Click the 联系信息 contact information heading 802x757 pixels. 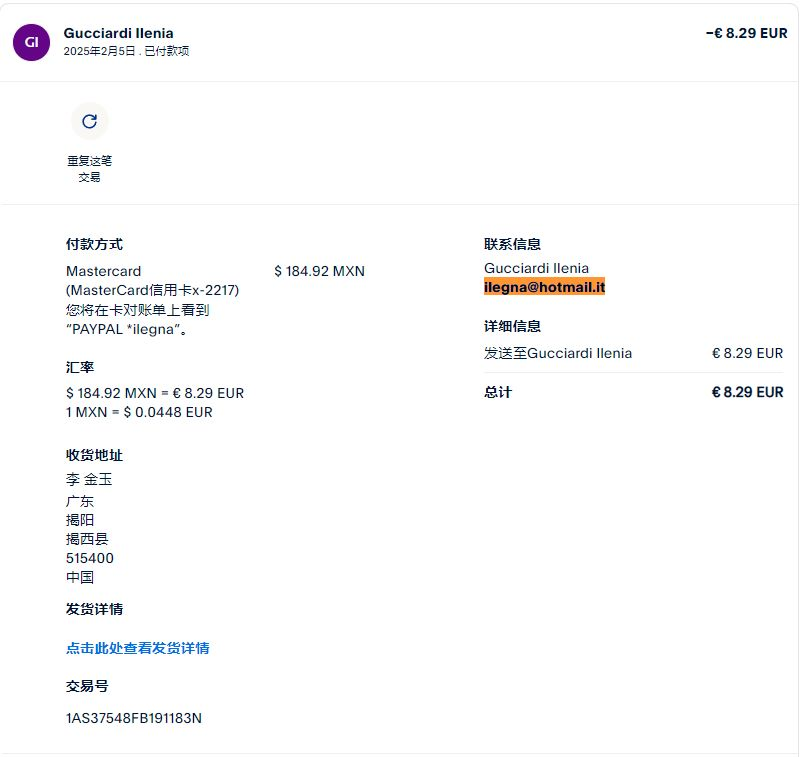[512, 244]
